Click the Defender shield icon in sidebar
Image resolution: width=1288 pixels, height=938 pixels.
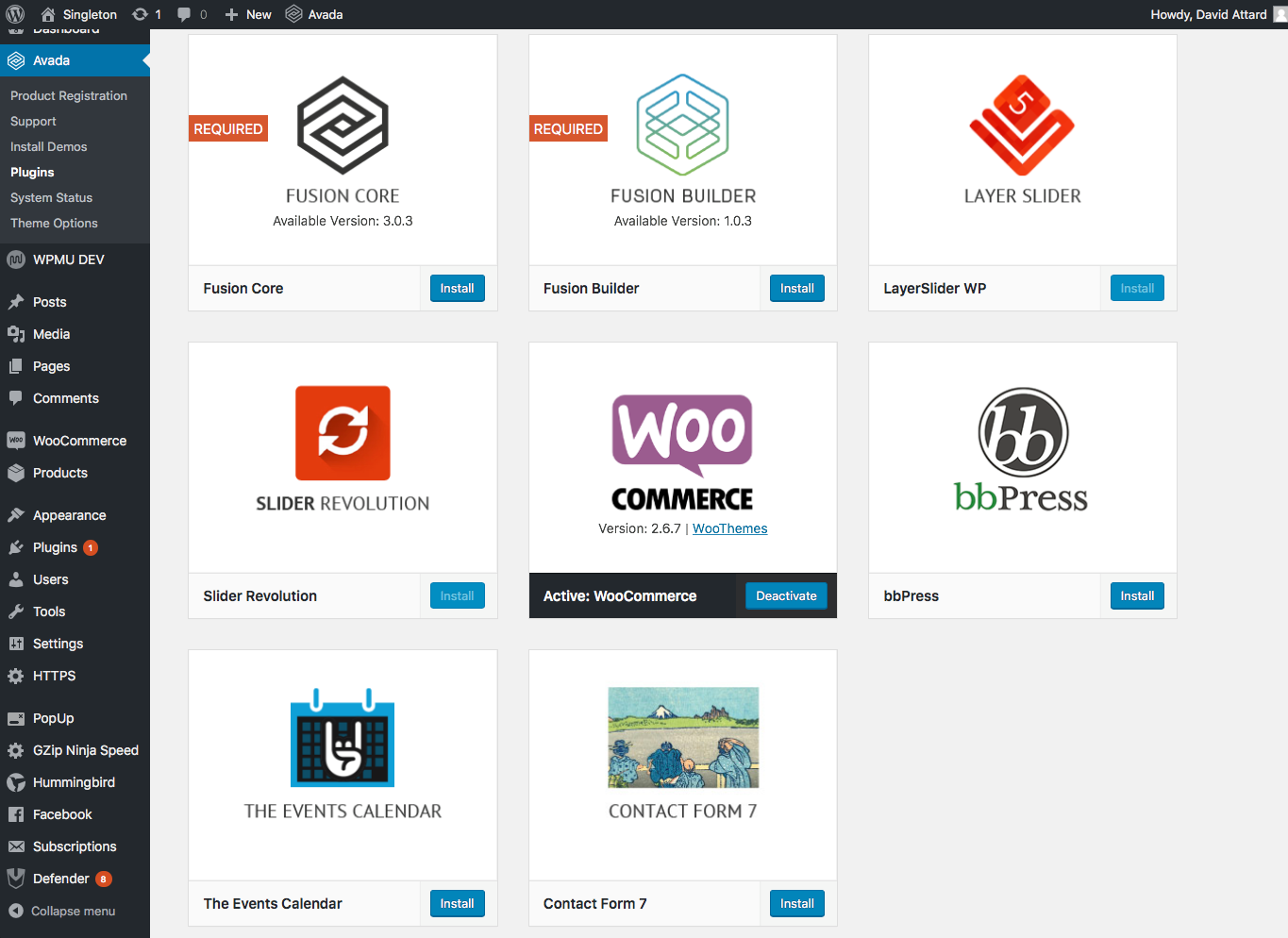[16, 879]
